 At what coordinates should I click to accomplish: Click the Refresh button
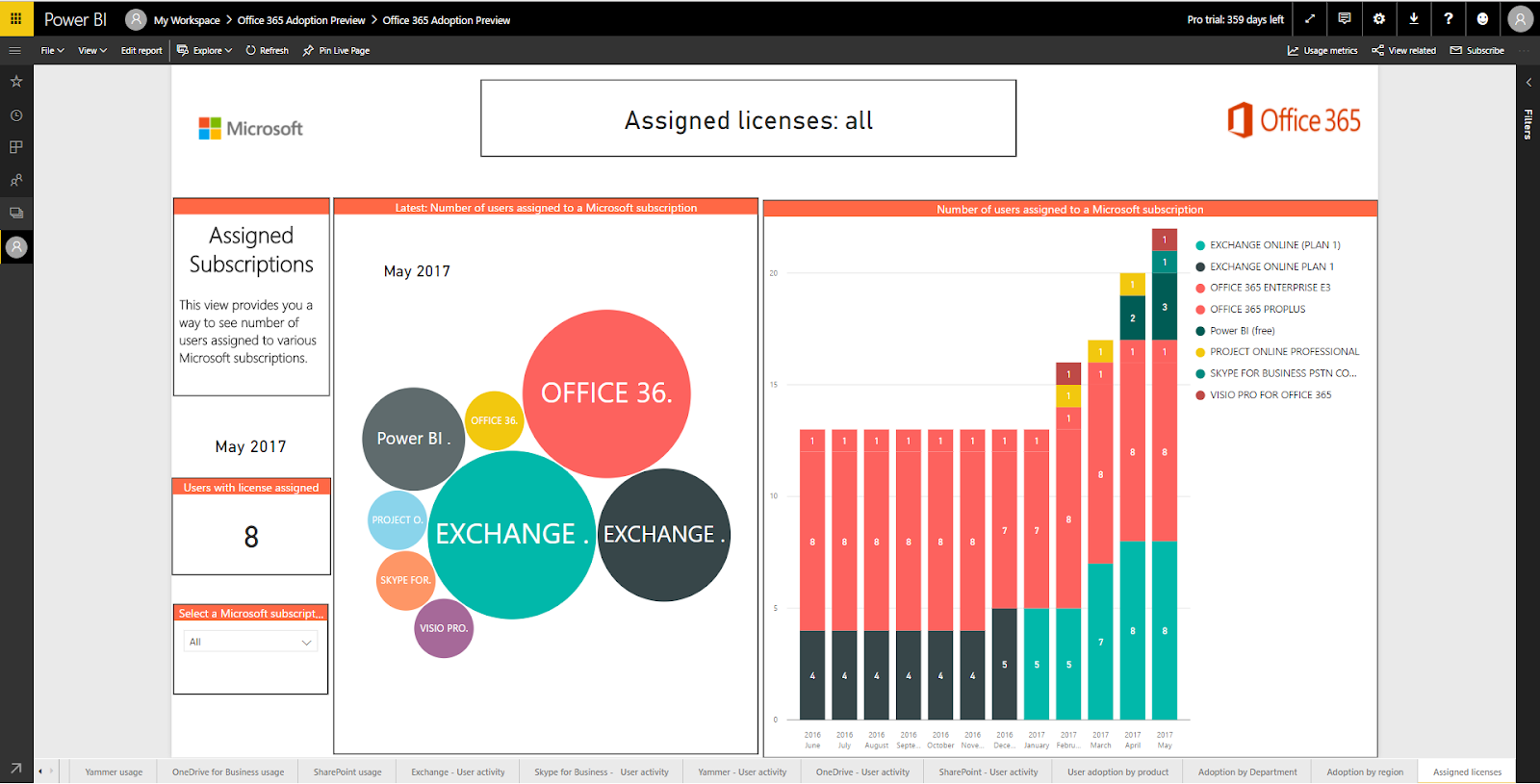pyautogui.click(x=267, y=50)
